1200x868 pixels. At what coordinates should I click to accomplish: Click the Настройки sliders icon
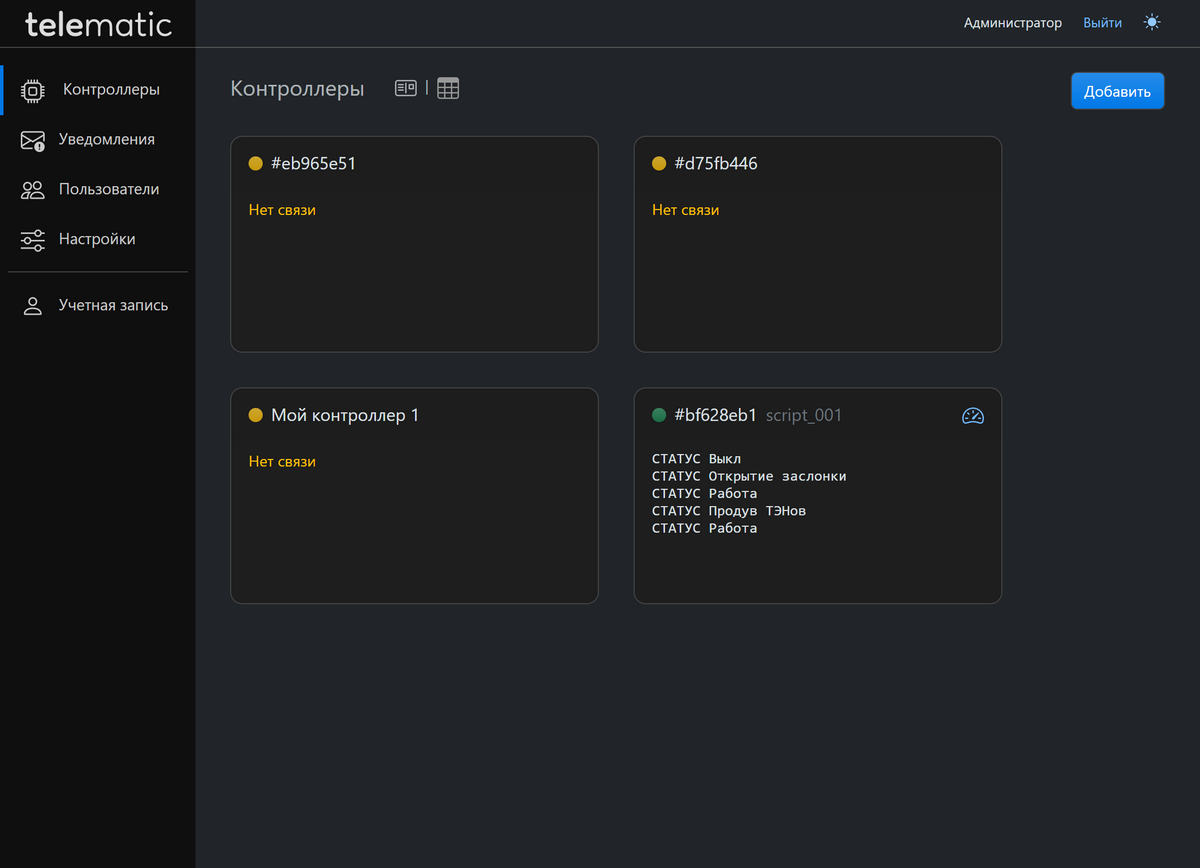[x=33, y=240]
